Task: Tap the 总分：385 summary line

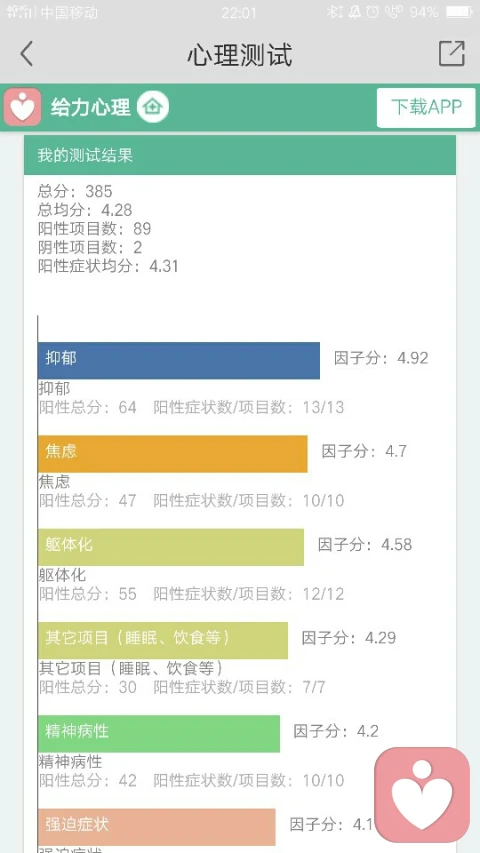Action: (x=75, y=191)
